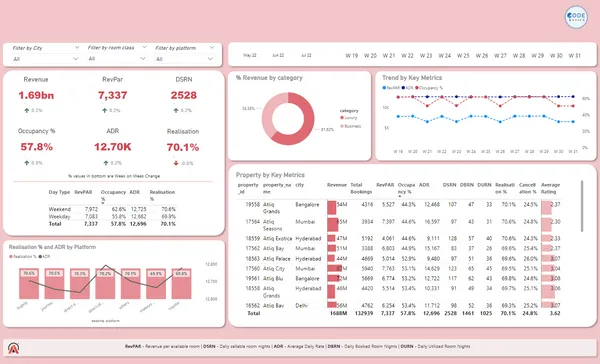Select Jun 22 month filter
Viewport: 600px width, 364px height.
pyautogui.click(x=278, y=55)
